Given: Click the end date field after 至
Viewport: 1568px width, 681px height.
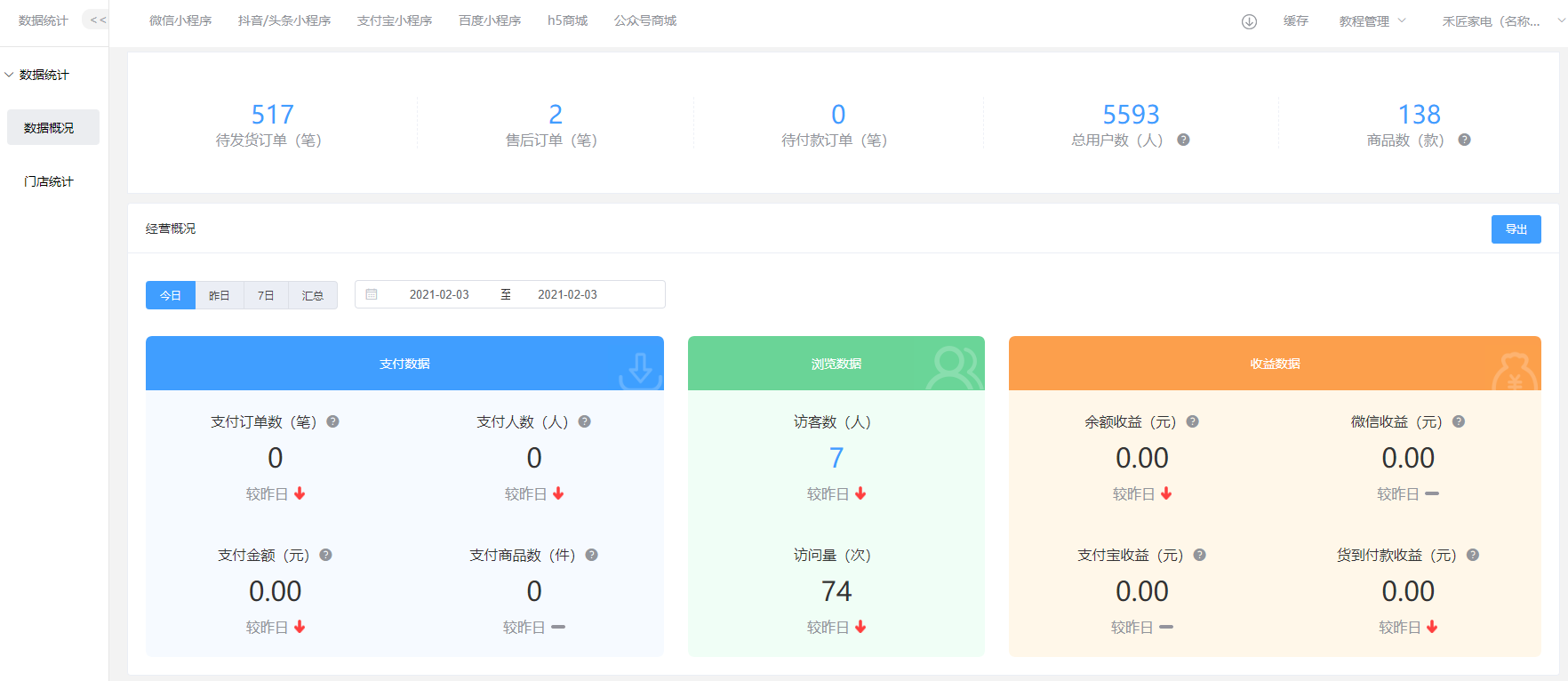Looking at the screenshot, I should 567,294.
